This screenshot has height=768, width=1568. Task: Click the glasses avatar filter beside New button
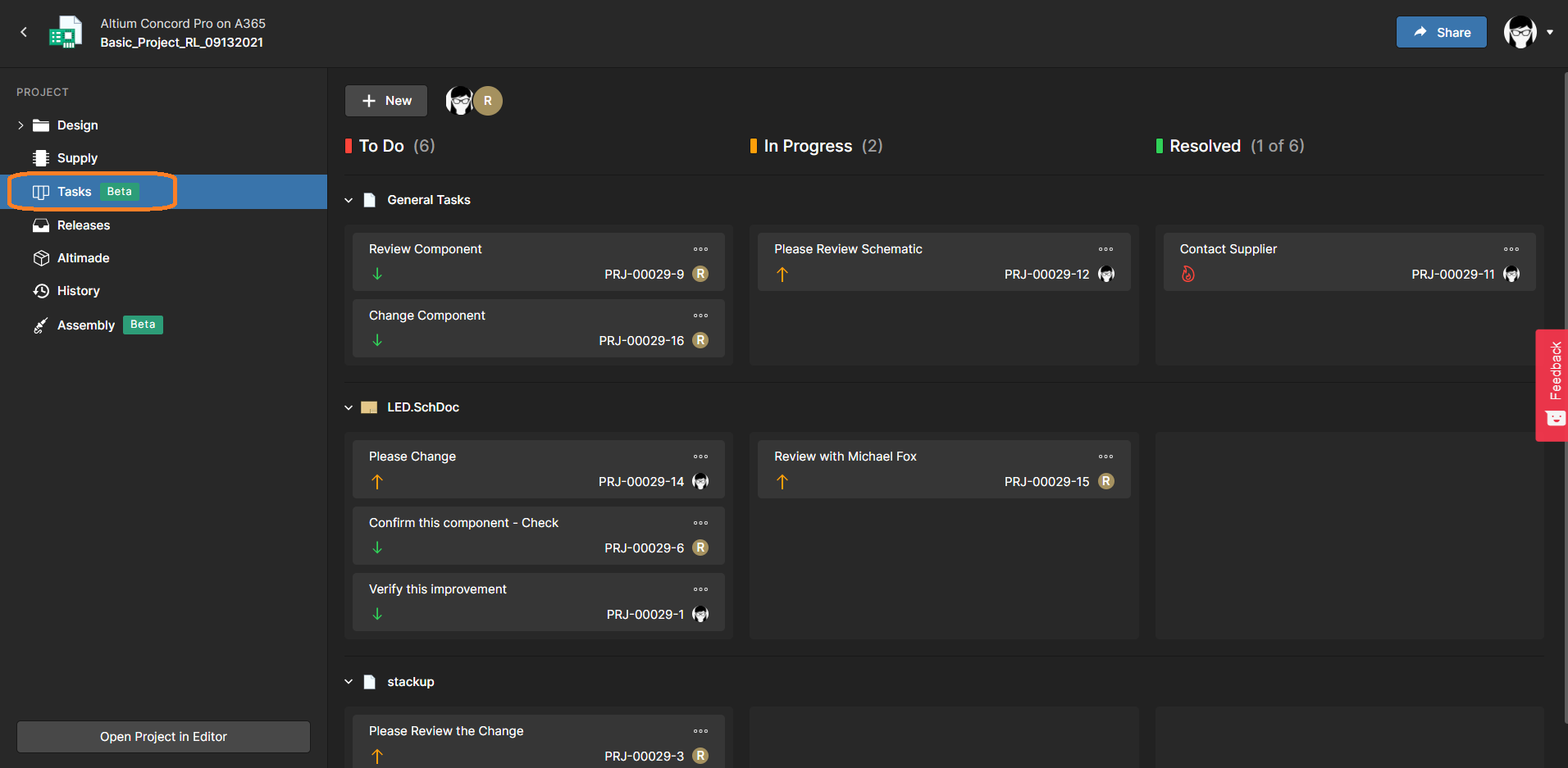click(x=459, y=101)
